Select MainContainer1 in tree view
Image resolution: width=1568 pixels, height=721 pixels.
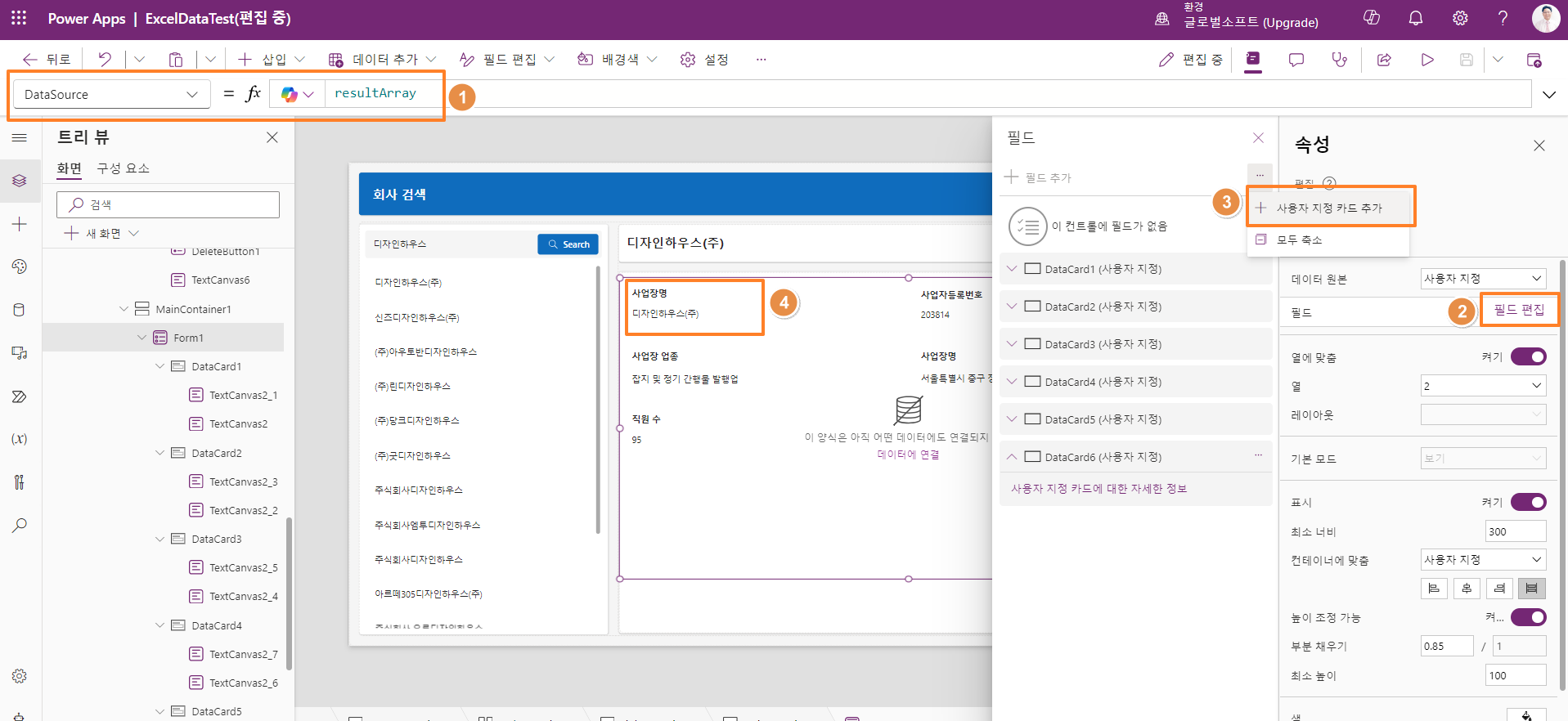(193, 309)
